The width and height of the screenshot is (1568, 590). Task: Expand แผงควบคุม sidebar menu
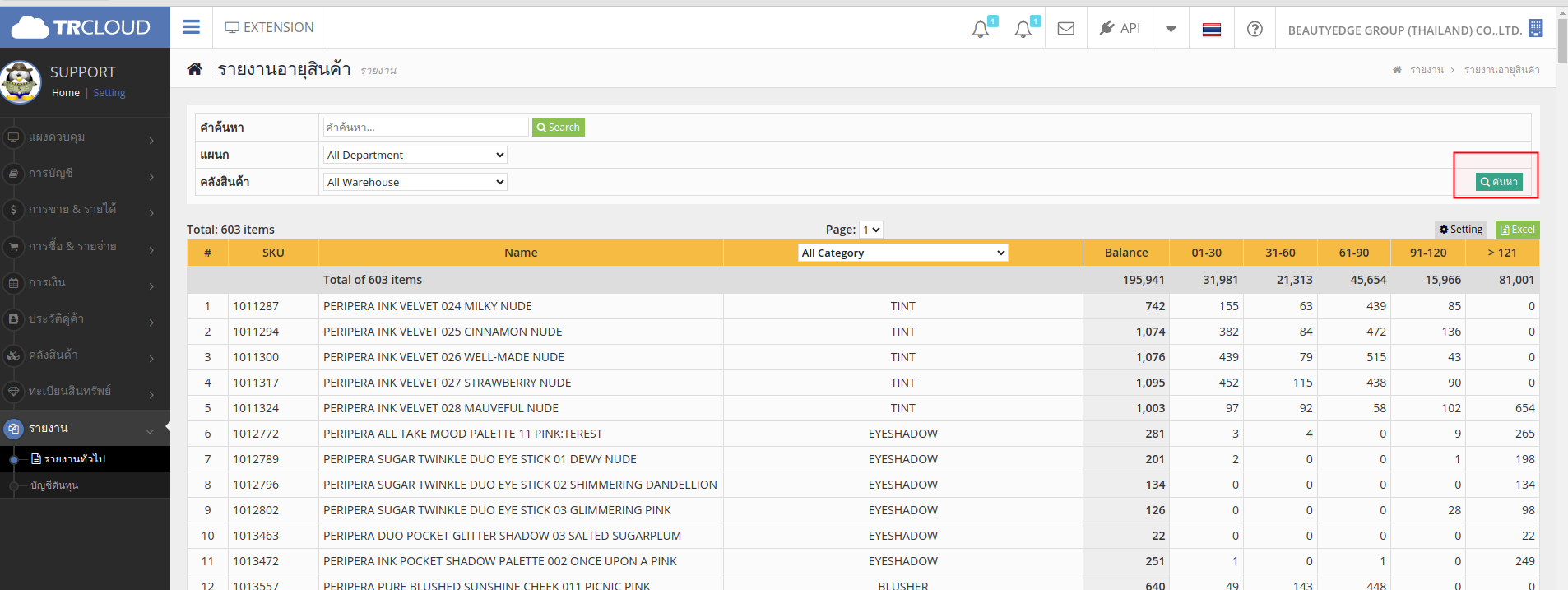pyautogui.click(x=85, y=137)
